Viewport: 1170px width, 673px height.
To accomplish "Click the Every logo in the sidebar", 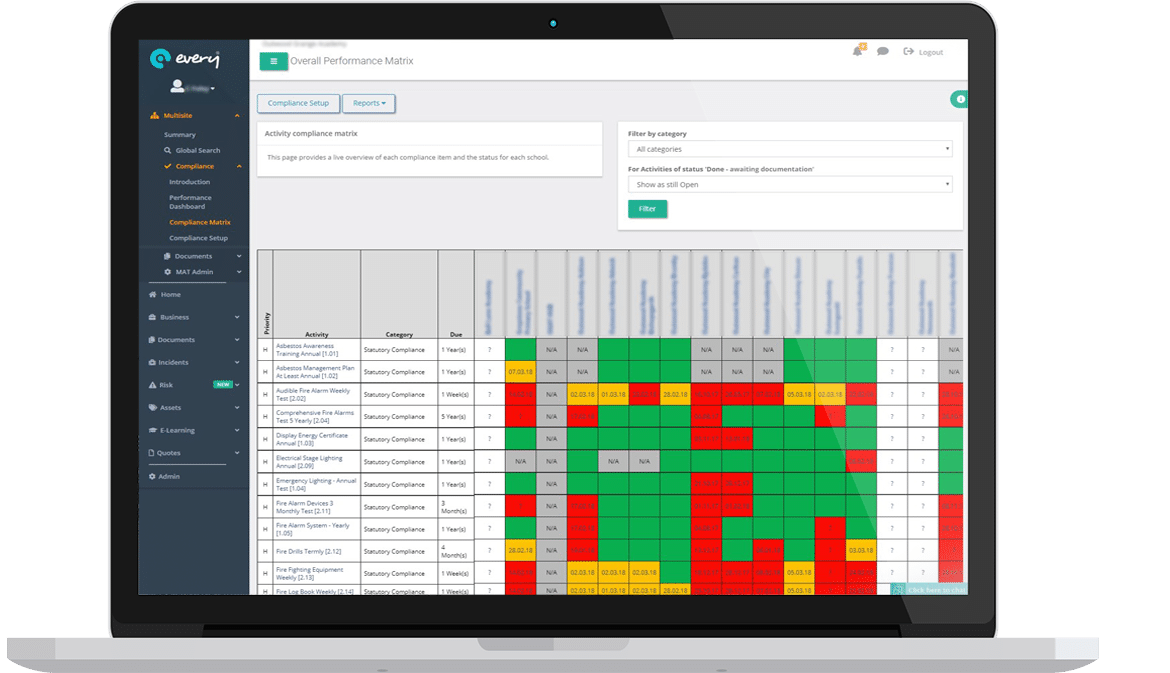I will (x=185, y=59).
